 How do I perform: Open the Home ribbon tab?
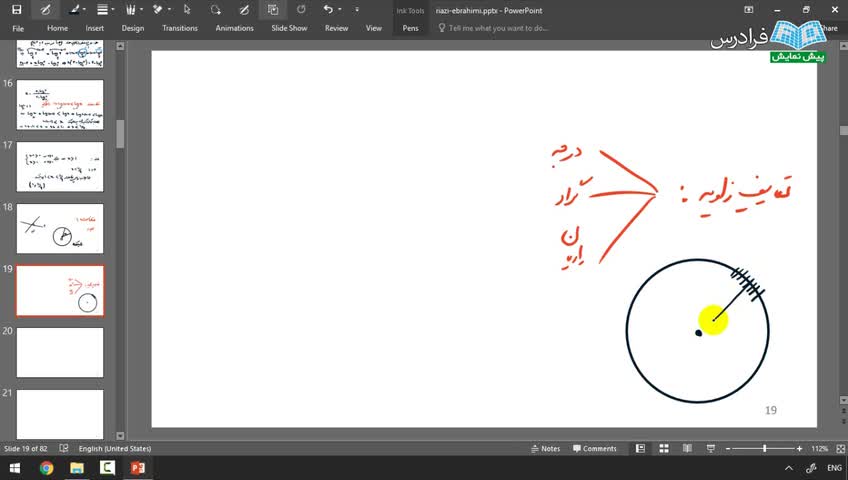[57, 28]
